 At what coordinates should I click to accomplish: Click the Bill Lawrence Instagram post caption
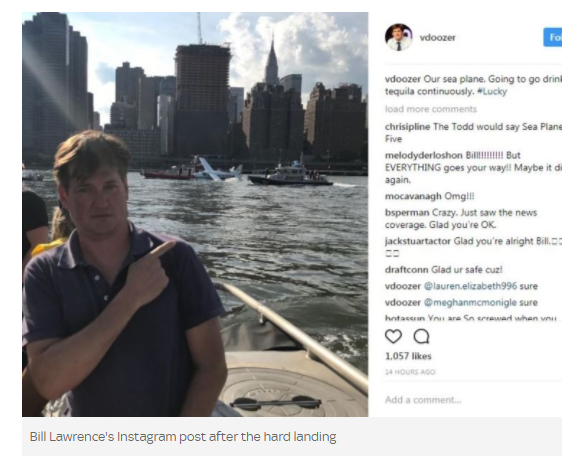coord(183,436)
